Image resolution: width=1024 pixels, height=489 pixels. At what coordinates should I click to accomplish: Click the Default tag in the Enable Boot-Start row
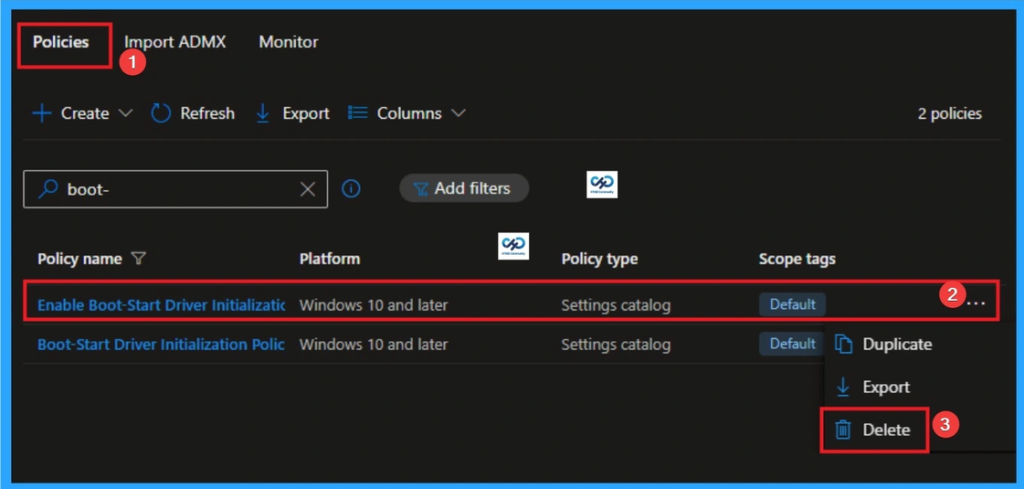[x=792, y=305]
